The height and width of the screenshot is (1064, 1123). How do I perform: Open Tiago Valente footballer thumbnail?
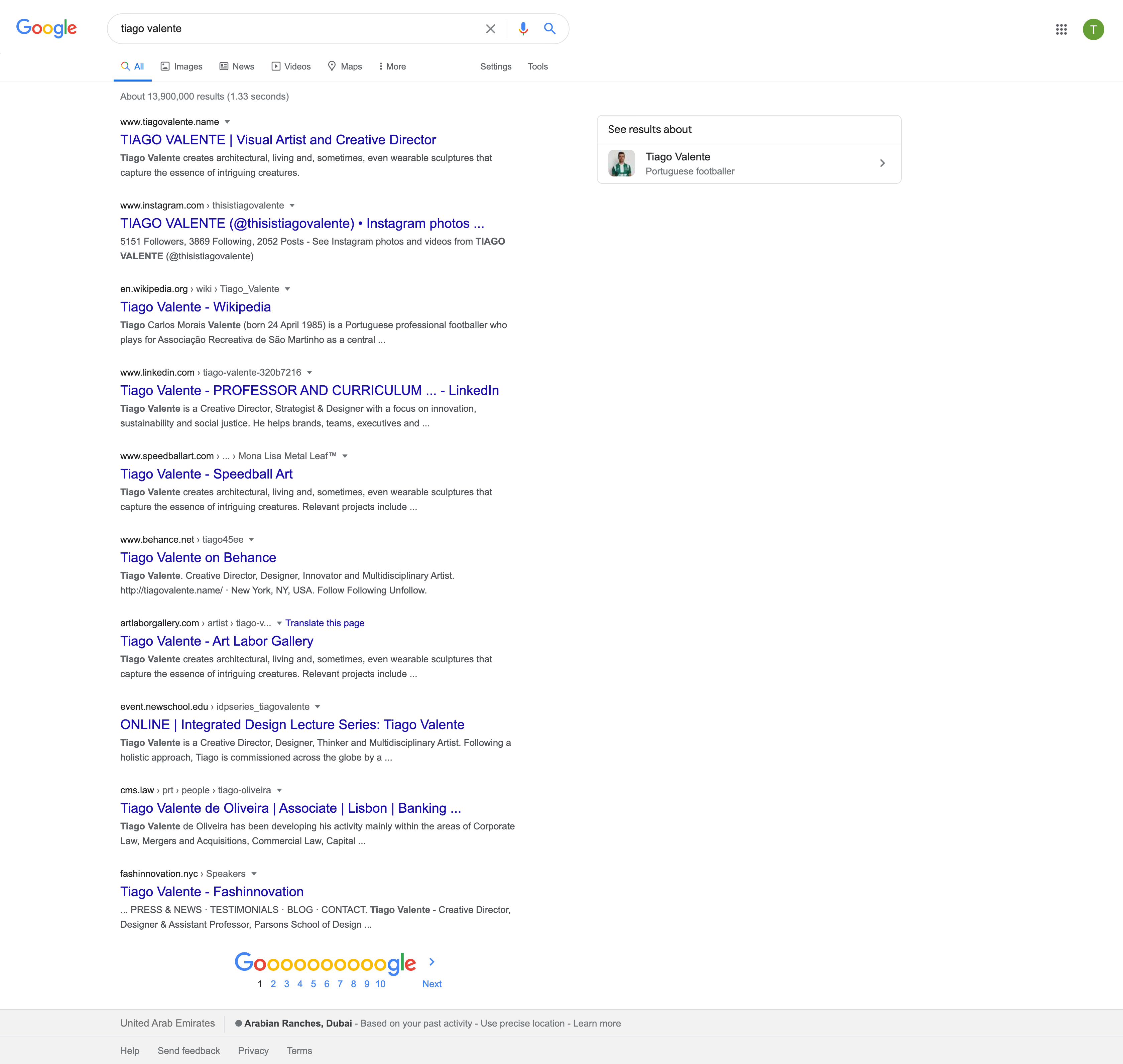[x=622, y=163]
